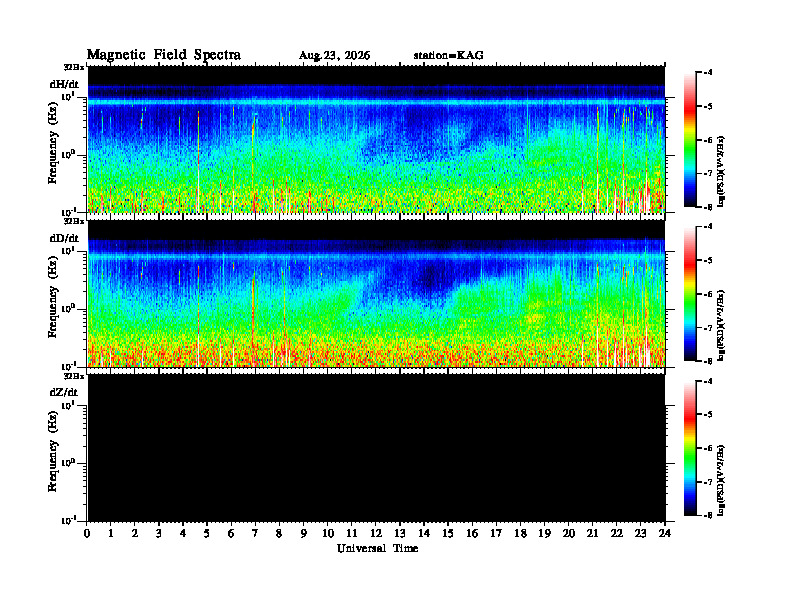The height and width of the screenshot is (612, 792).
Task: Click the 'Magnetic Field Spectra' plot title
Action: pyautogui.click(x=164, y=55)
